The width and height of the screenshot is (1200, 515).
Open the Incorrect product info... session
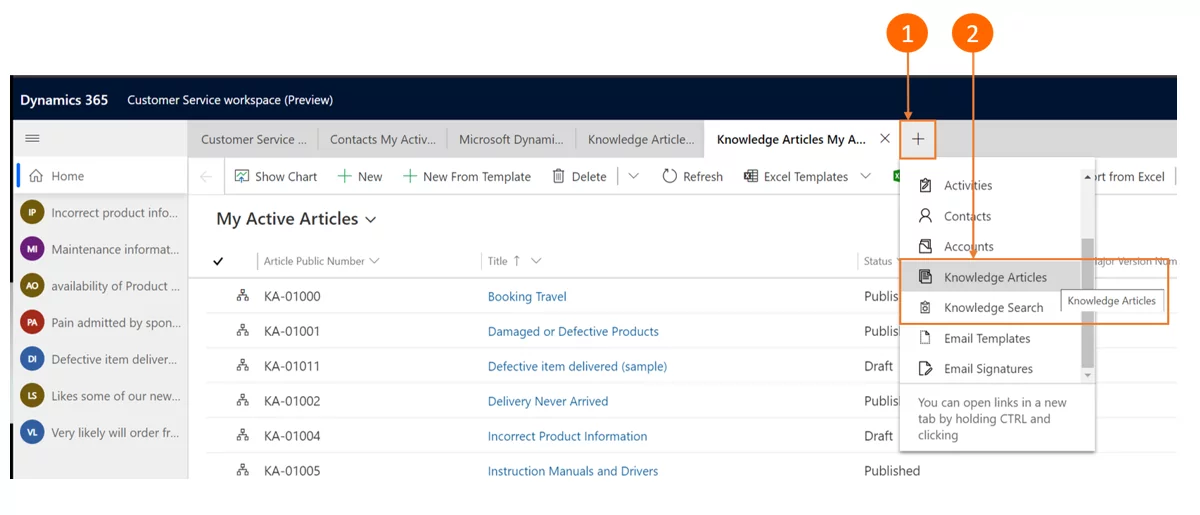[x=101, y=213]
